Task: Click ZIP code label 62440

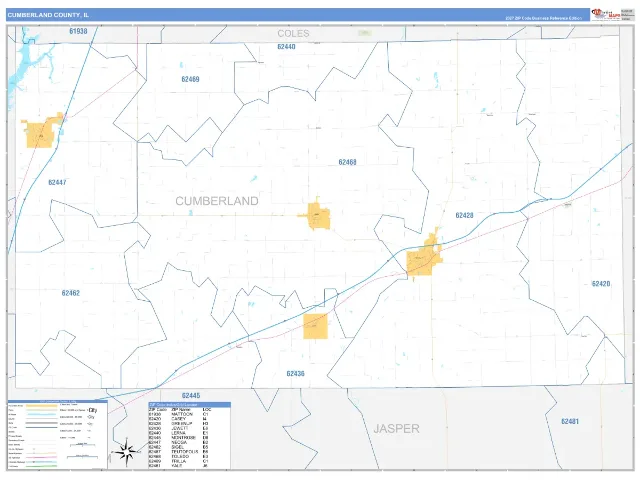Action: click(286, 47)
